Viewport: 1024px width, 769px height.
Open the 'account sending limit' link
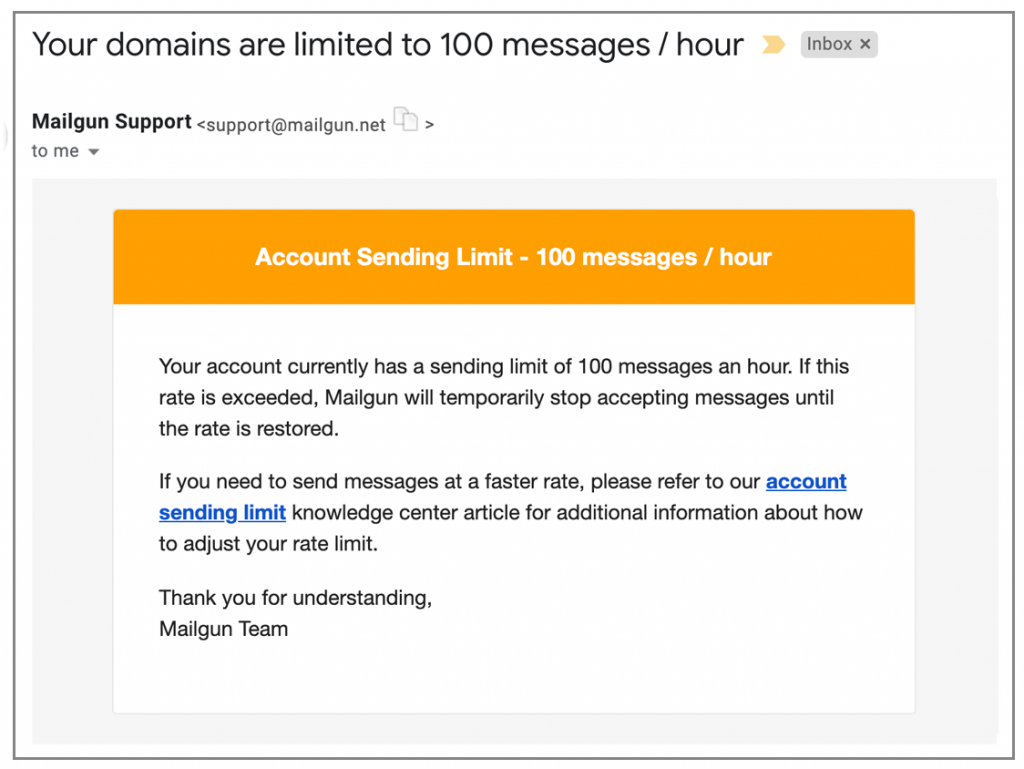[806, 481]
